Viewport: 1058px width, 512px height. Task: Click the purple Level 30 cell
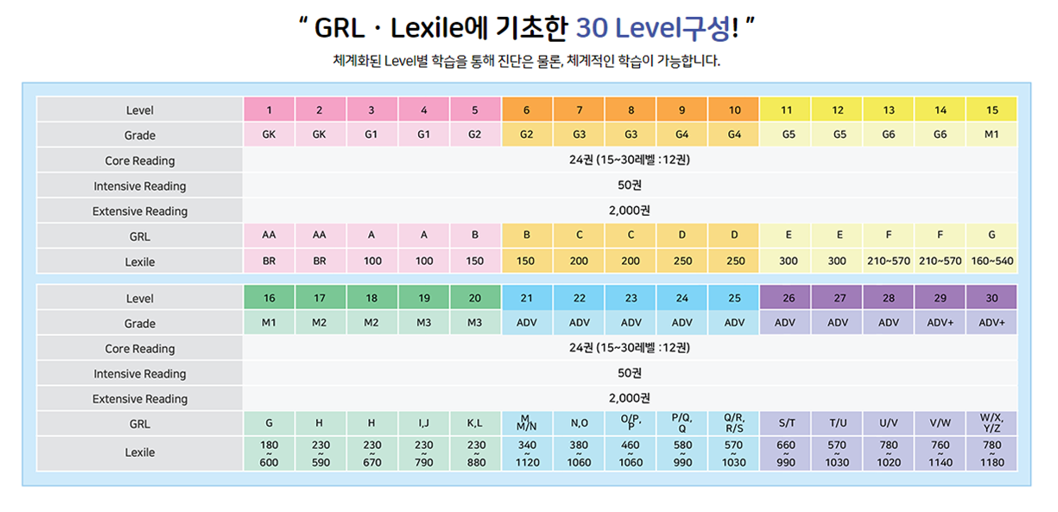pos(992,297)
